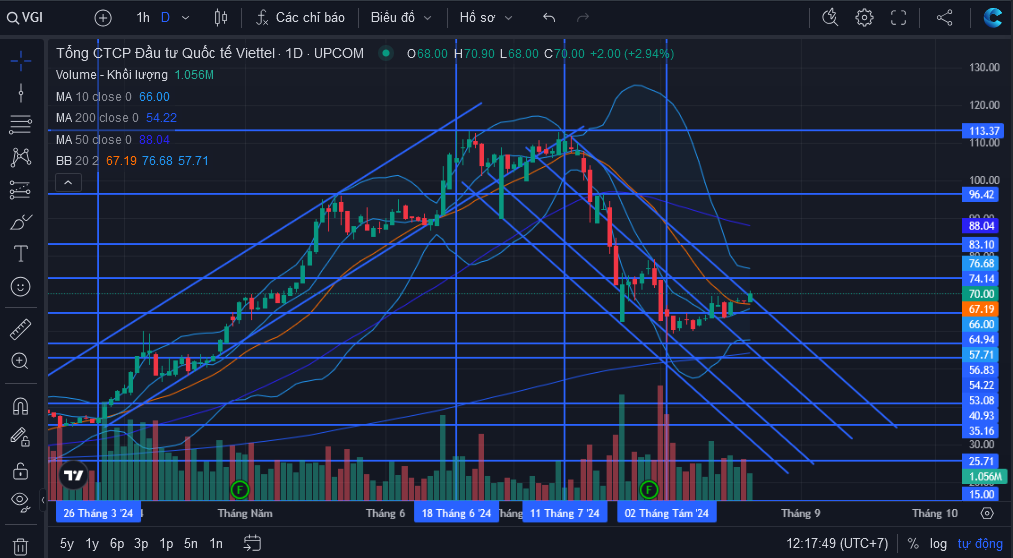Image resolution: width=1013 pixels, height=558 pixels.
Task: Toggle magnet mode in left toolbar
Action: 21,406
